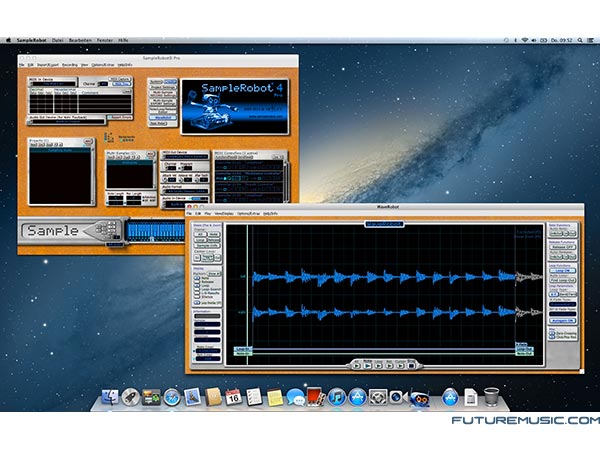Open Mission Control from the Dock
600x450 pixels.
pyautogui.click(x=151, y=397)
